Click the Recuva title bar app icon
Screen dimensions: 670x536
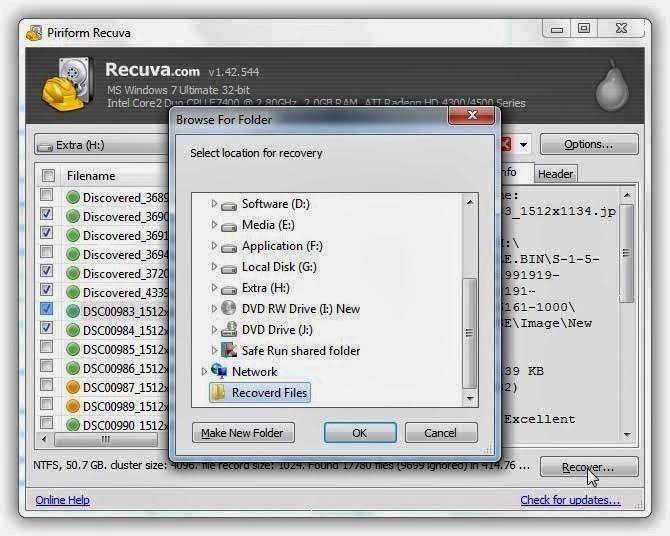34,33
